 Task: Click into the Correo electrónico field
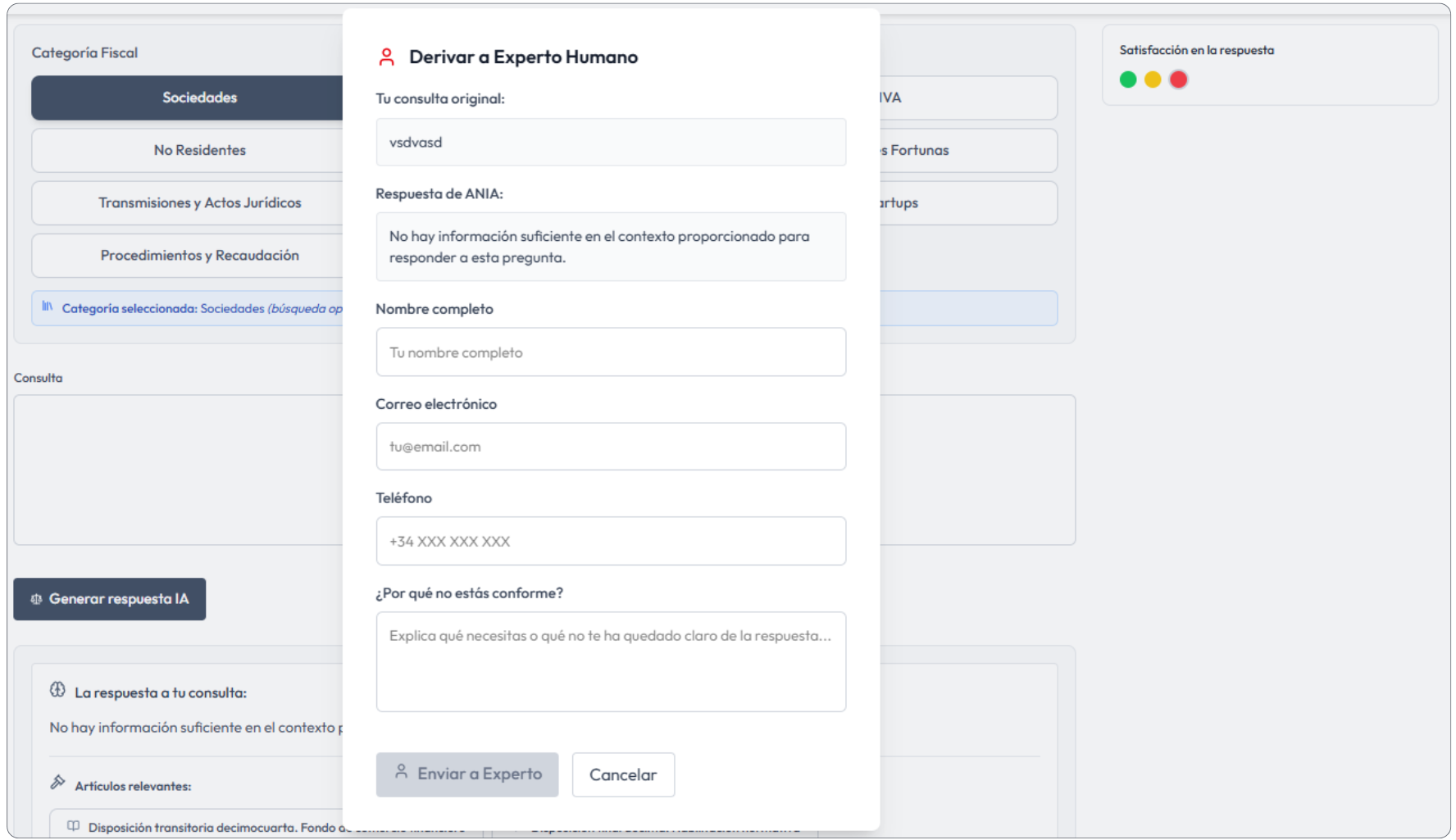coord(611,447)
